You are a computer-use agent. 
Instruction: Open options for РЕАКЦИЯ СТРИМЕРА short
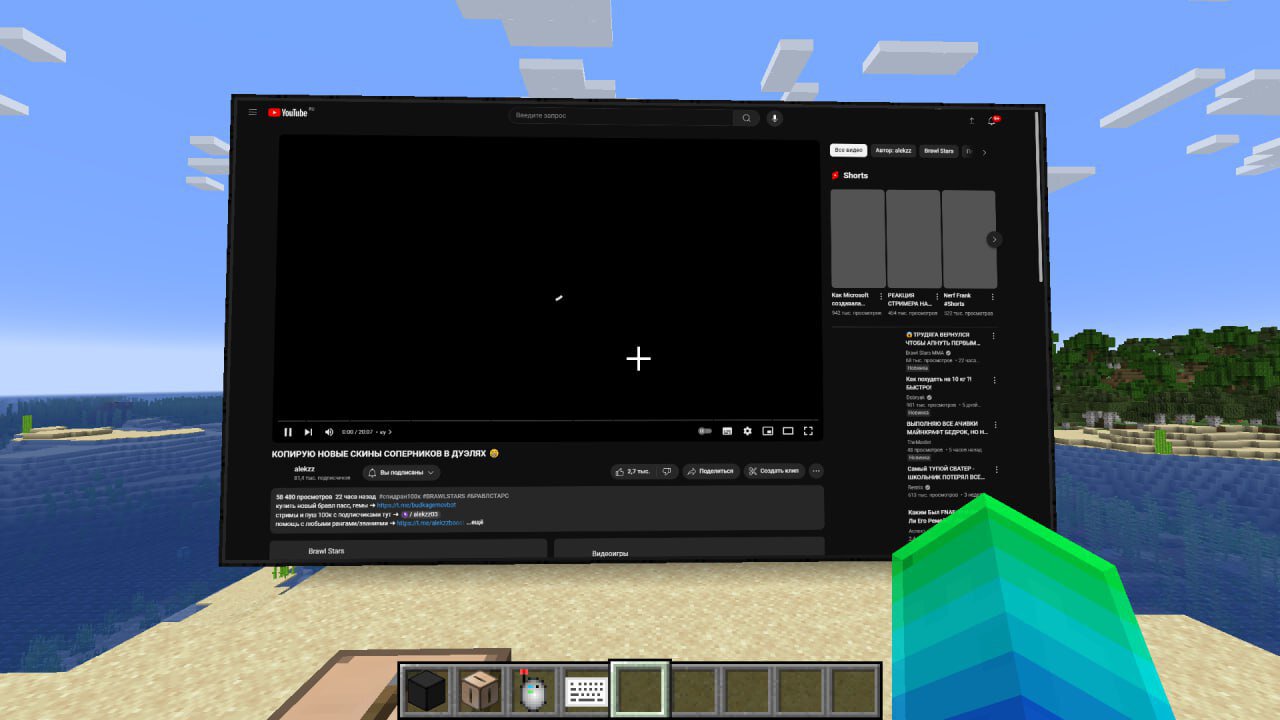pyautogui.click(x=937, y=296)
